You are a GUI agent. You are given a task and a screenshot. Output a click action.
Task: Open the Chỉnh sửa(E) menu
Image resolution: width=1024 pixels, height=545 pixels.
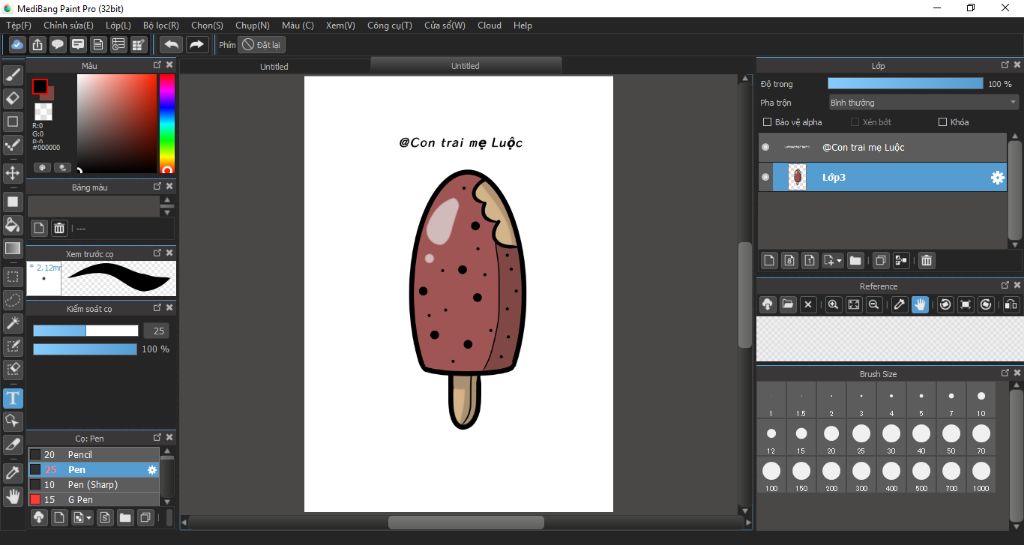pos(69,25)
